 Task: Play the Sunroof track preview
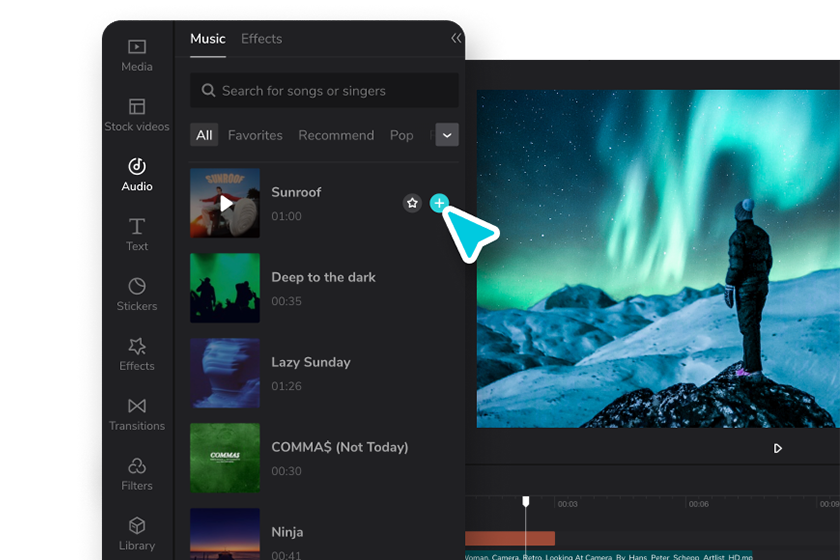tap(226, 204)
